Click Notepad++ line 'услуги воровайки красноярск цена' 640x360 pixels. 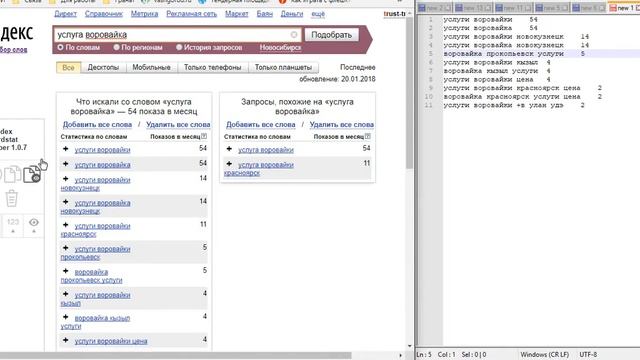pos(522,88)
